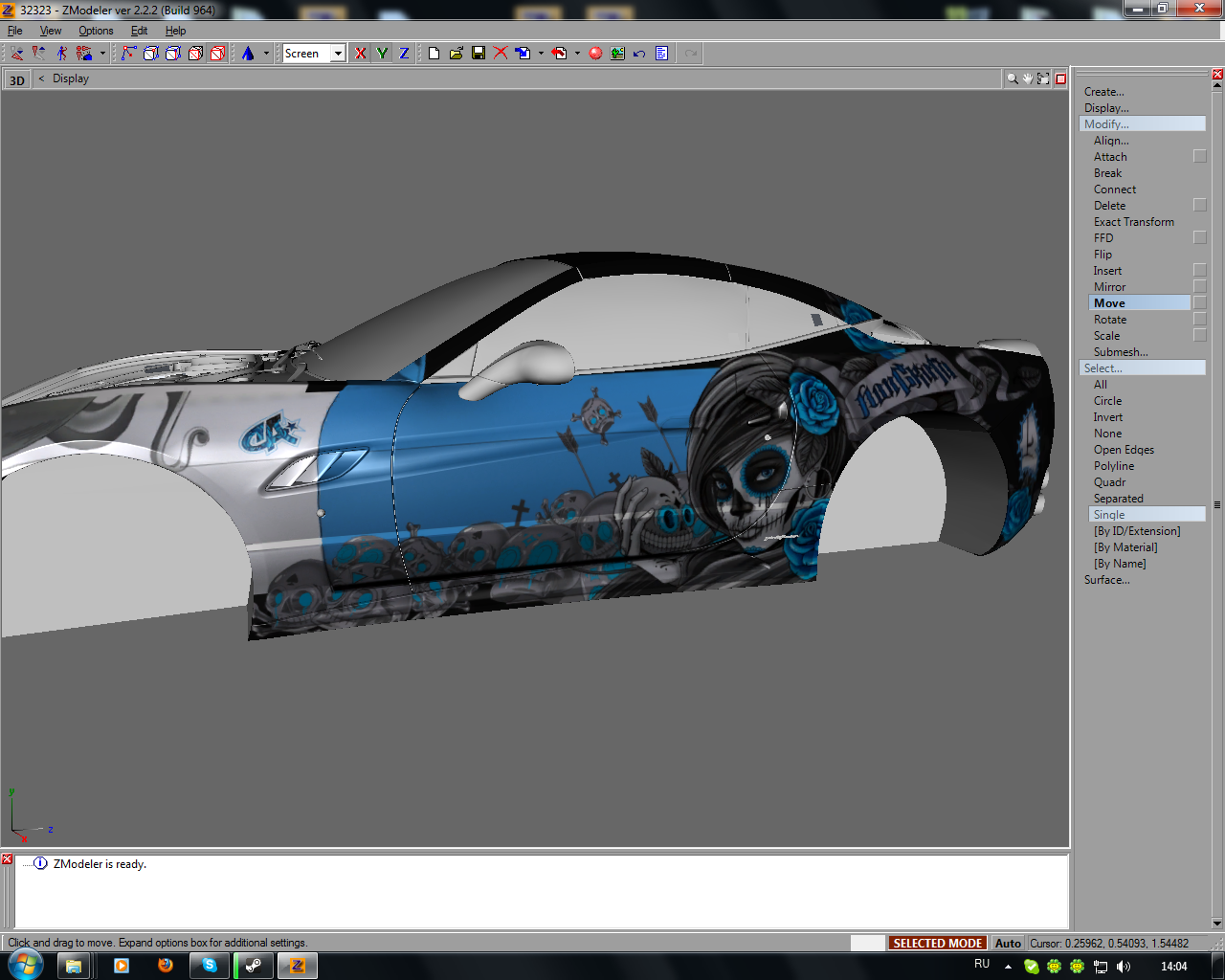Viewport: 1225px width, 980px height.
Task: Create a new file with blank page icon
Action: pyautogui.click(x=434, y=54)
